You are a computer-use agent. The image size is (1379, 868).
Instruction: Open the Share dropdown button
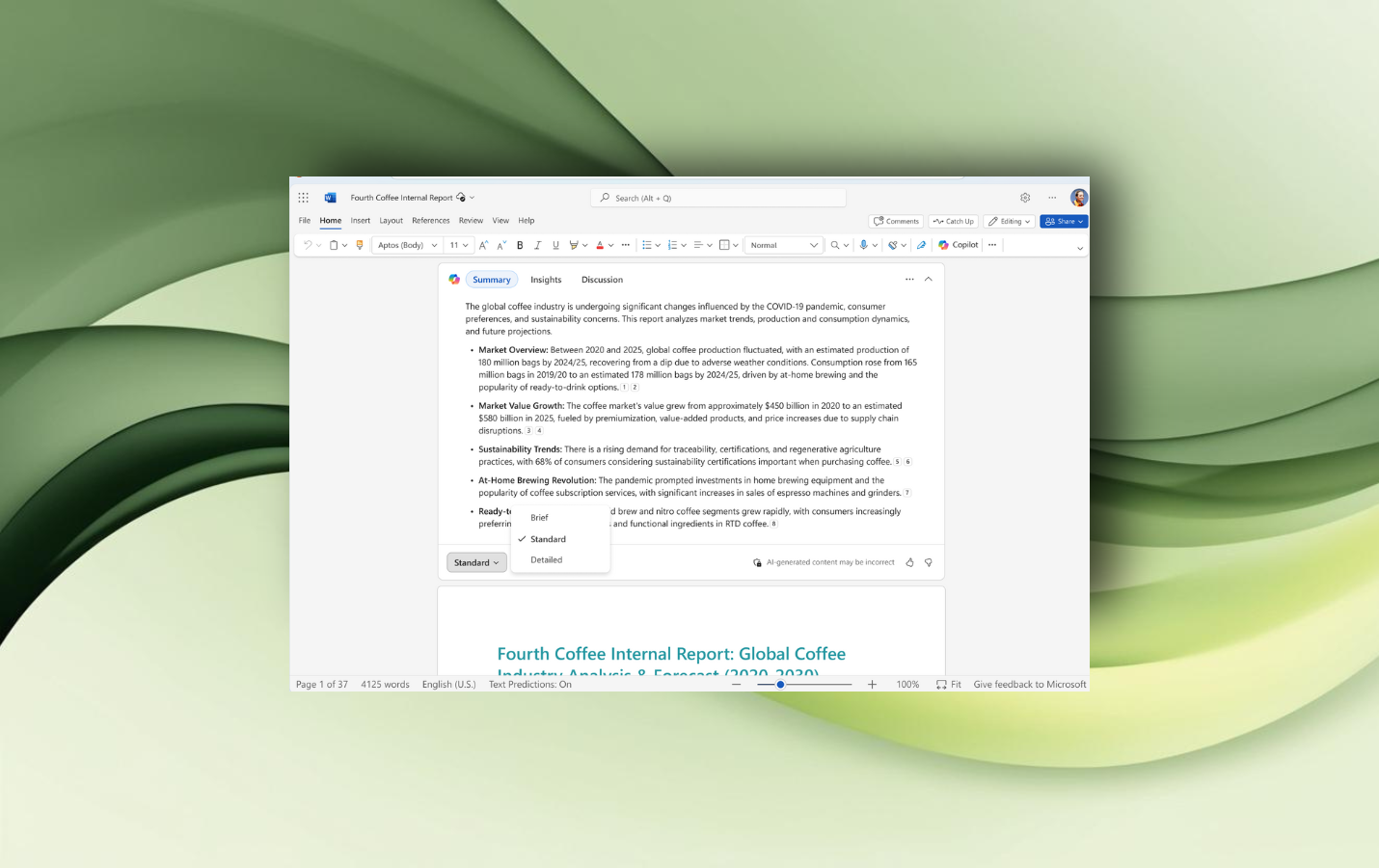1064,222
